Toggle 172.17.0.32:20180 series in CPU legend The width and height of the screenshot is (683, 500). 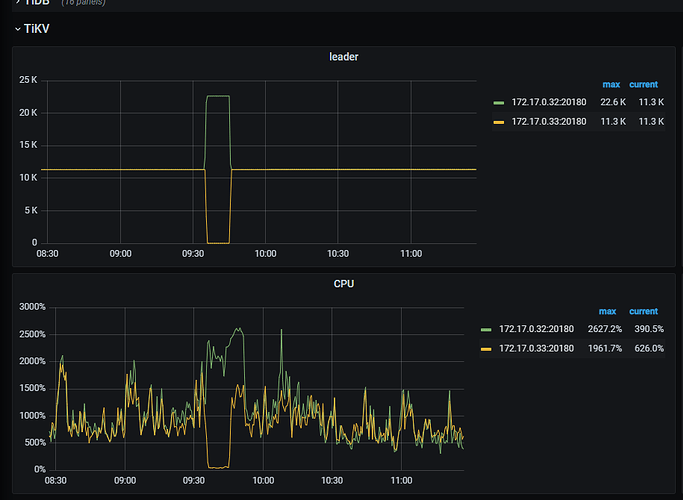[x=536, y=329]
